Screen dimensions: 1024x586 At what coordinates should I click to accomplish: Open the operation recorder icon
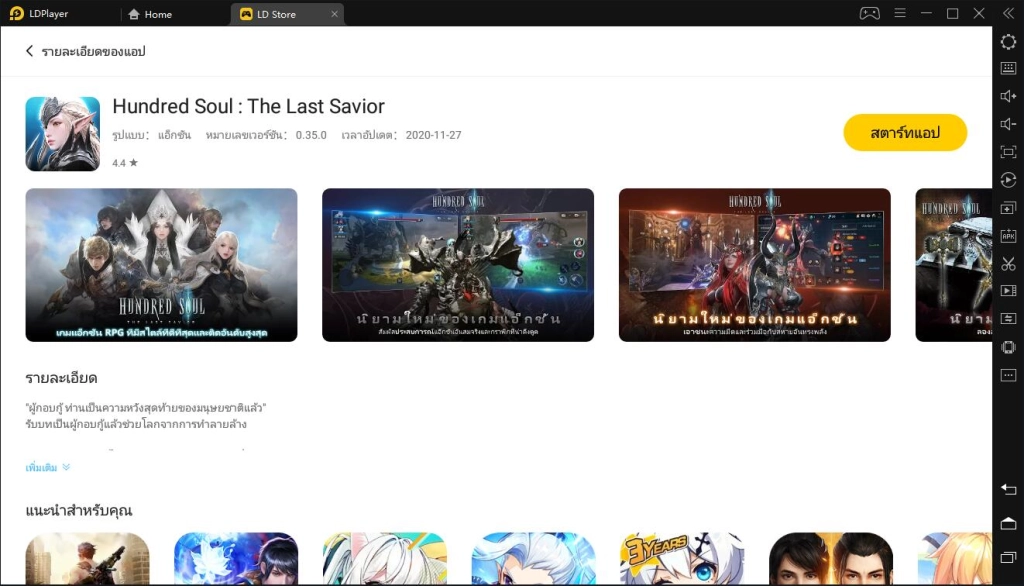coord(1008,180)
